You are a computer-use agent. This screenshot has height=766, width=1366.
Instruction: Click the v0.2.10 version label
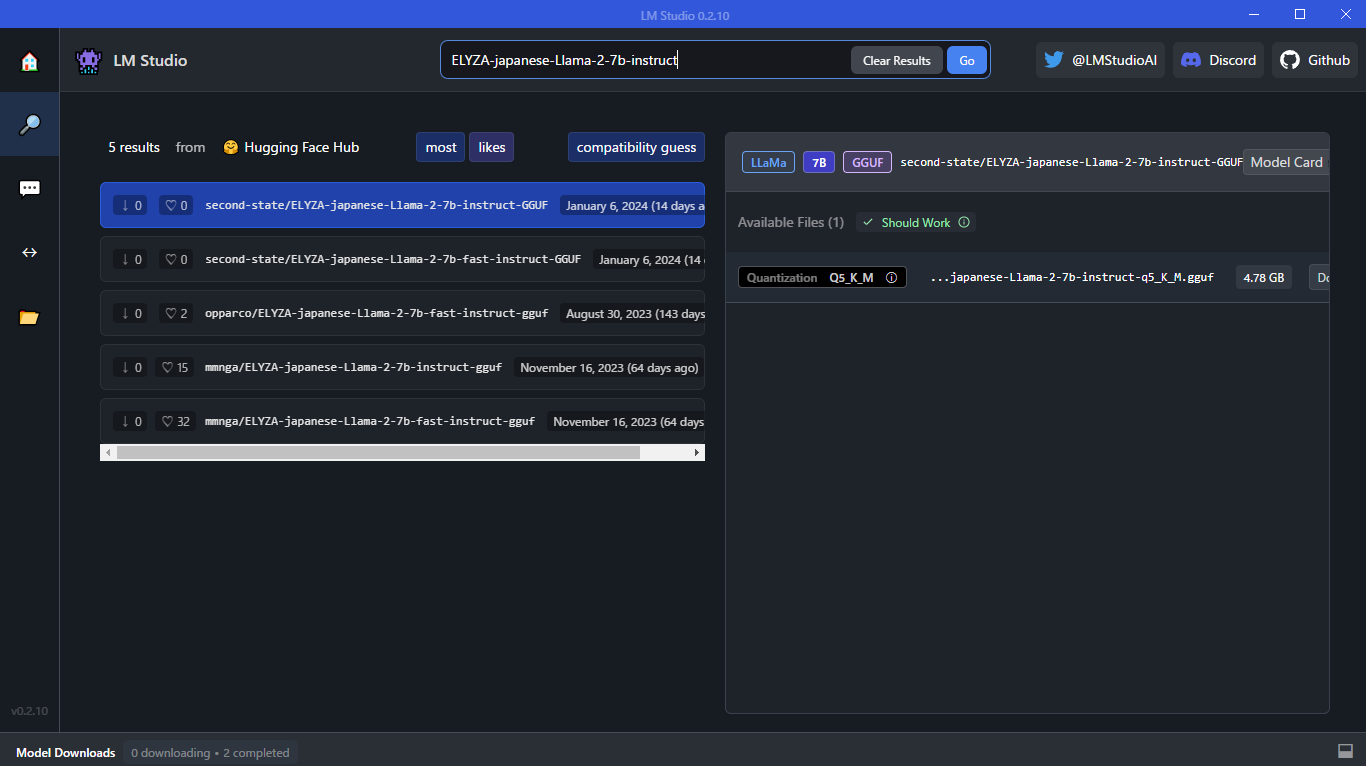pyautogui.click(x=29, y=711)
